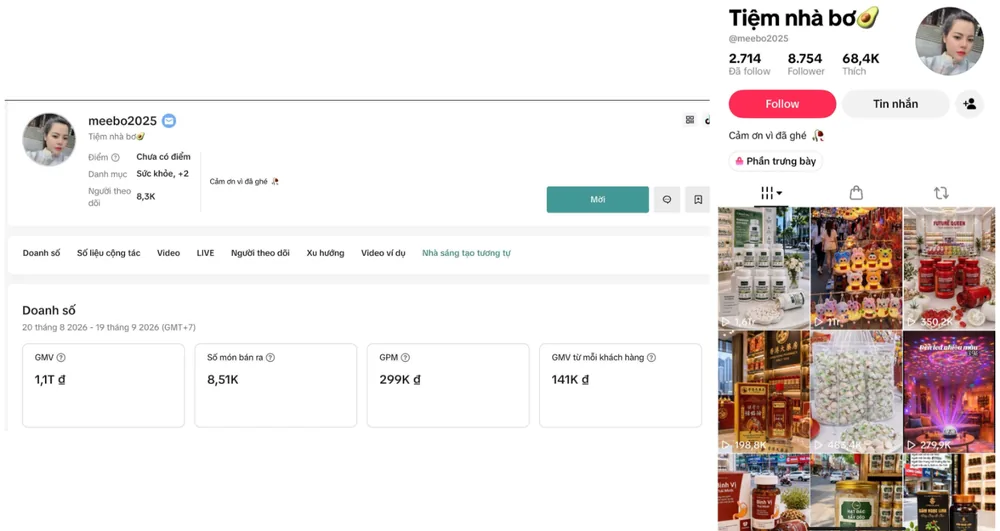This screenshot has height=531, width=1000.
Task: Click the meebo2025 username heading
Action: click(122, 120)
